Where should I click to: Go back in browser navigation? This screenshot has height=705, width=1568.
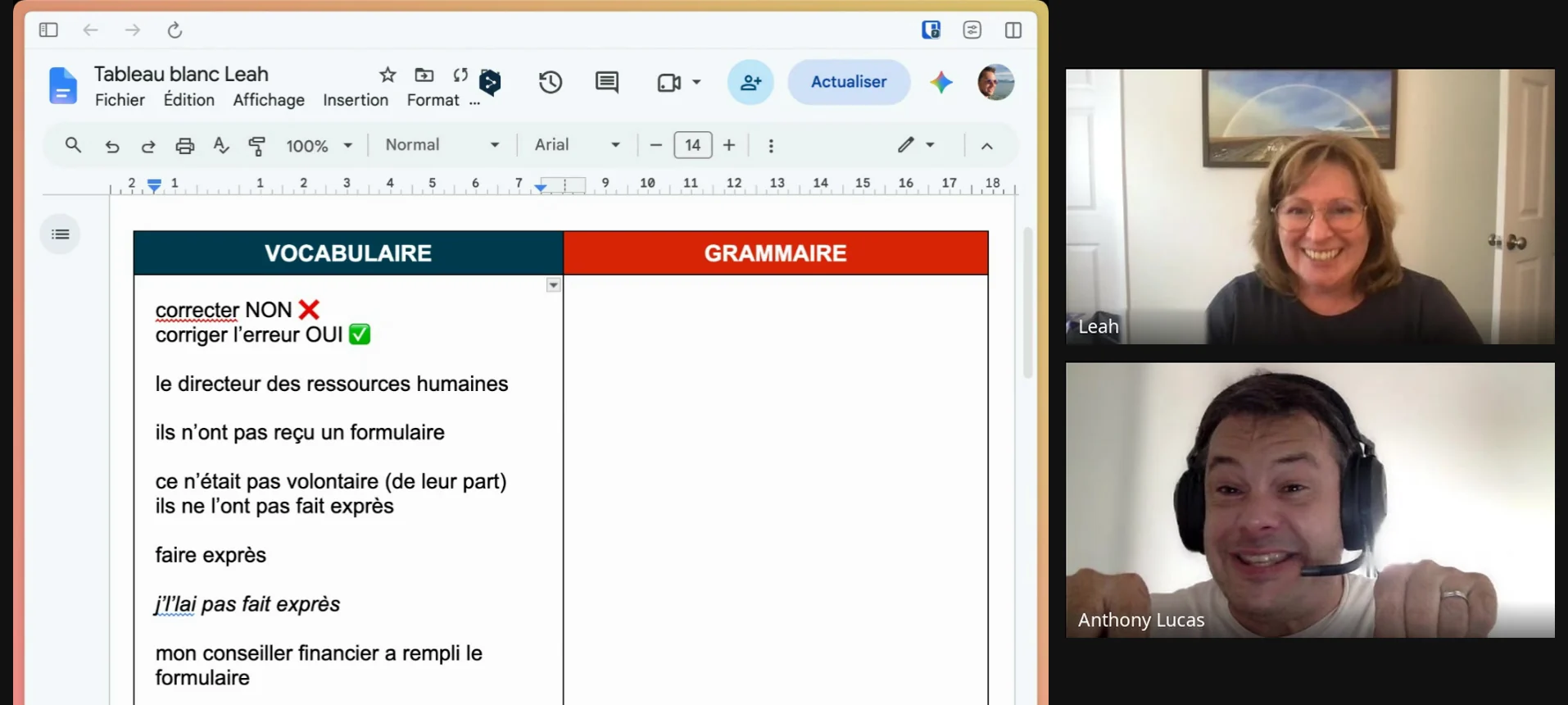pyautogui.click(x=90, y=30)
